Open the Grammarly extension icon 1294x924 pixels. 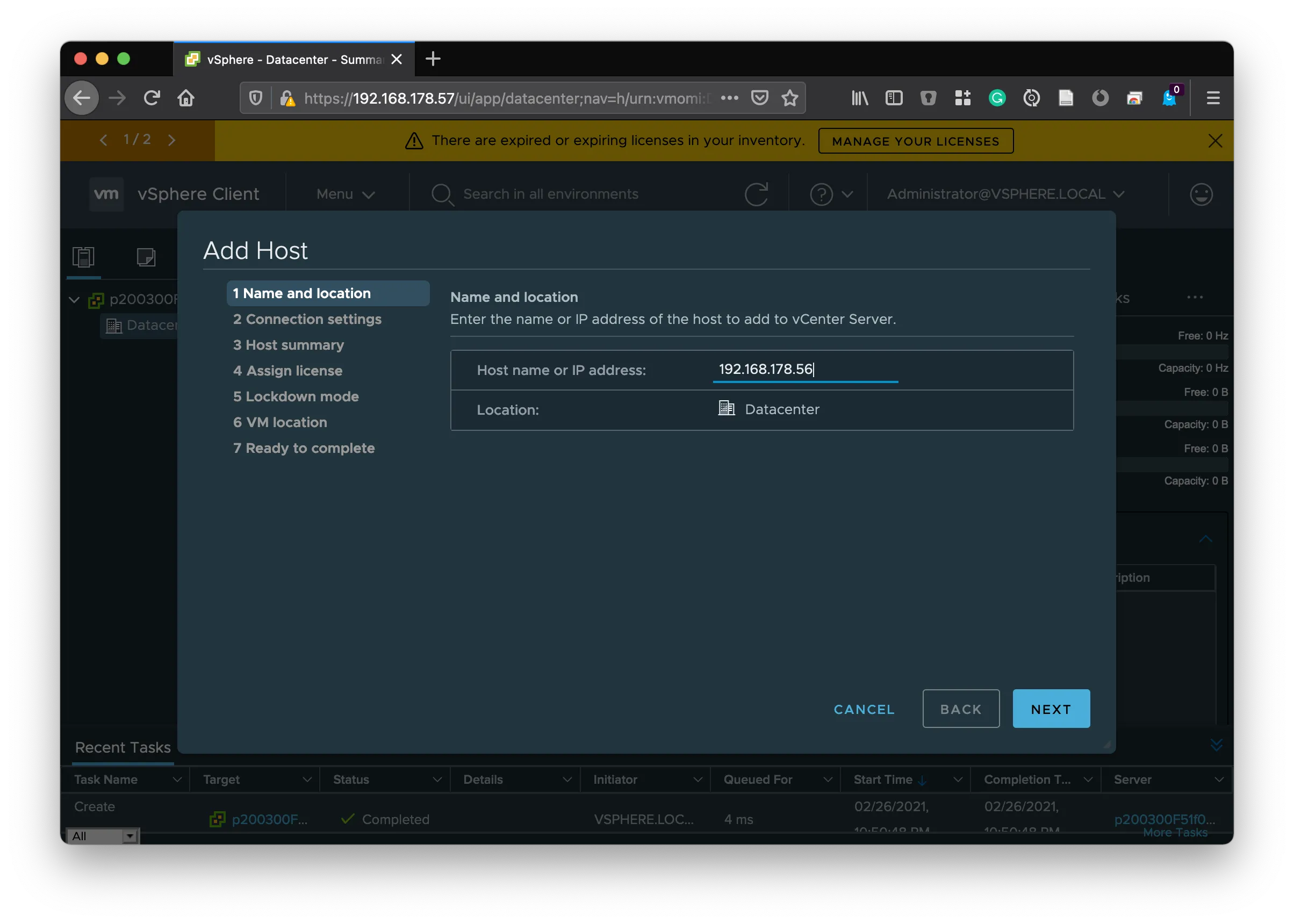coord(997,98)
